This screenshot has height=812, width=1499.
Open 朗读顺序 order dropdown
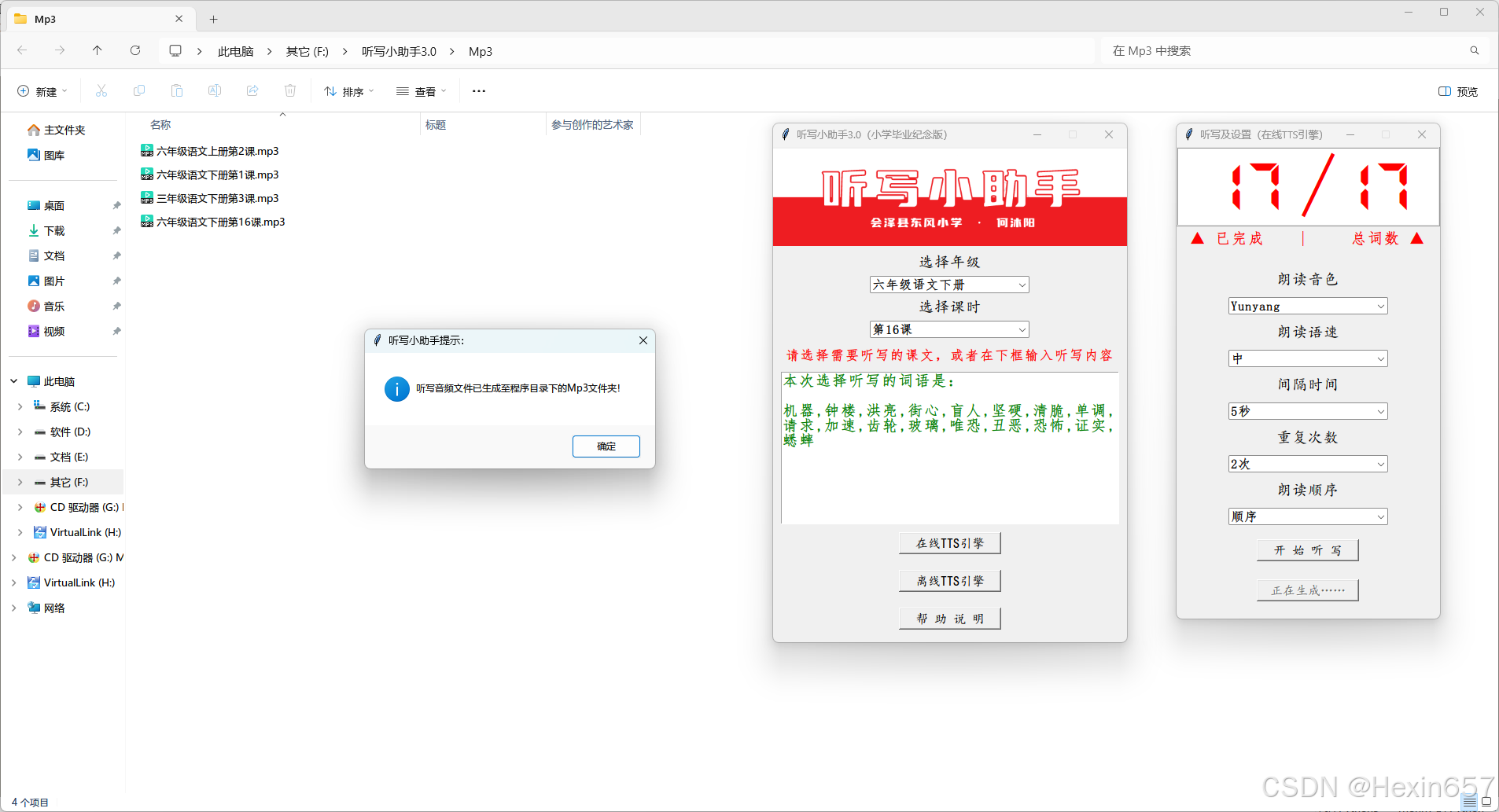pos(1308,516)
